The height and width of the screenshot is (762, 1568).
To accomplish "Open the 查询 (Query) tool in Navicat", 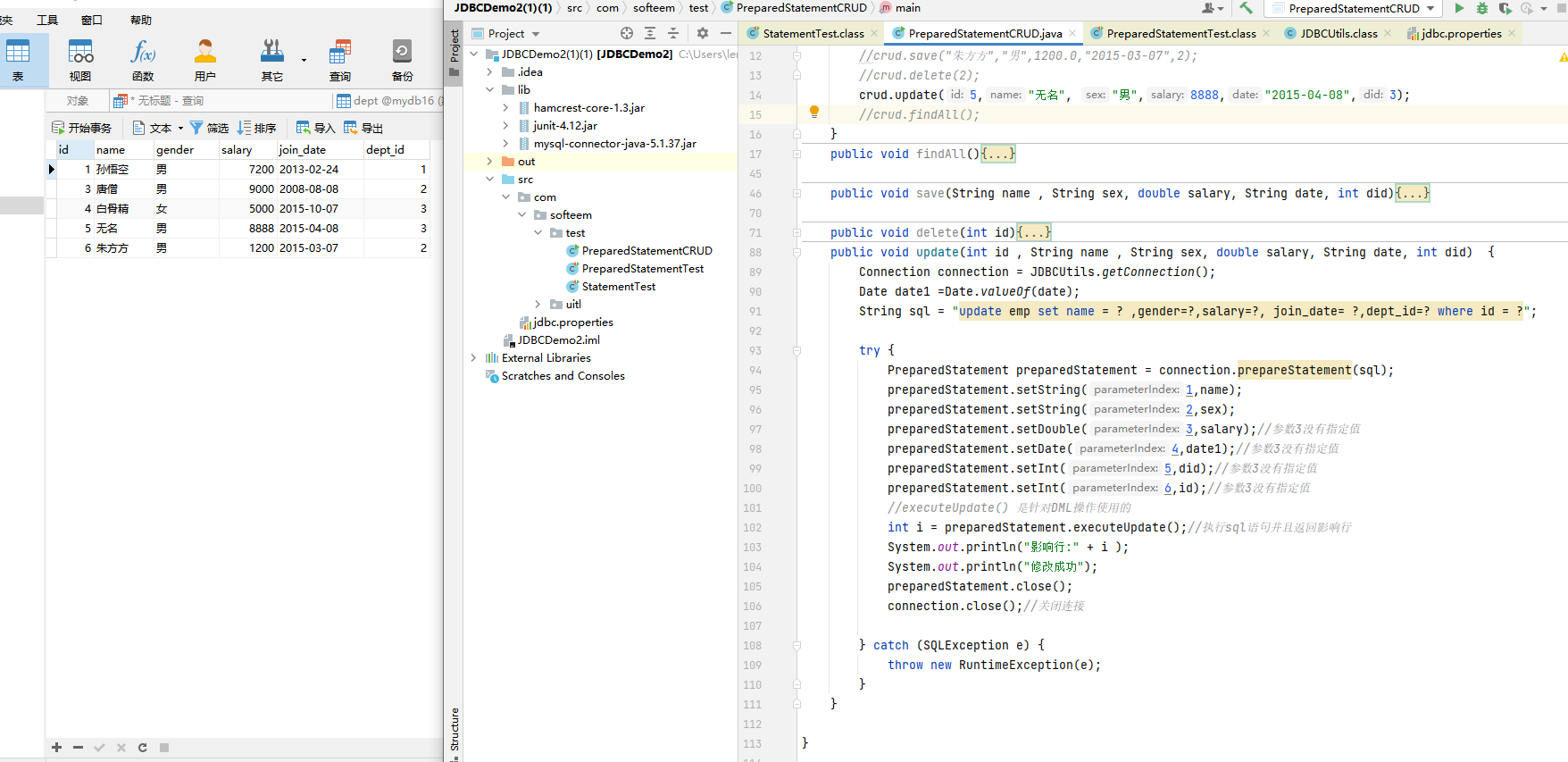I will tap(340, 60).
